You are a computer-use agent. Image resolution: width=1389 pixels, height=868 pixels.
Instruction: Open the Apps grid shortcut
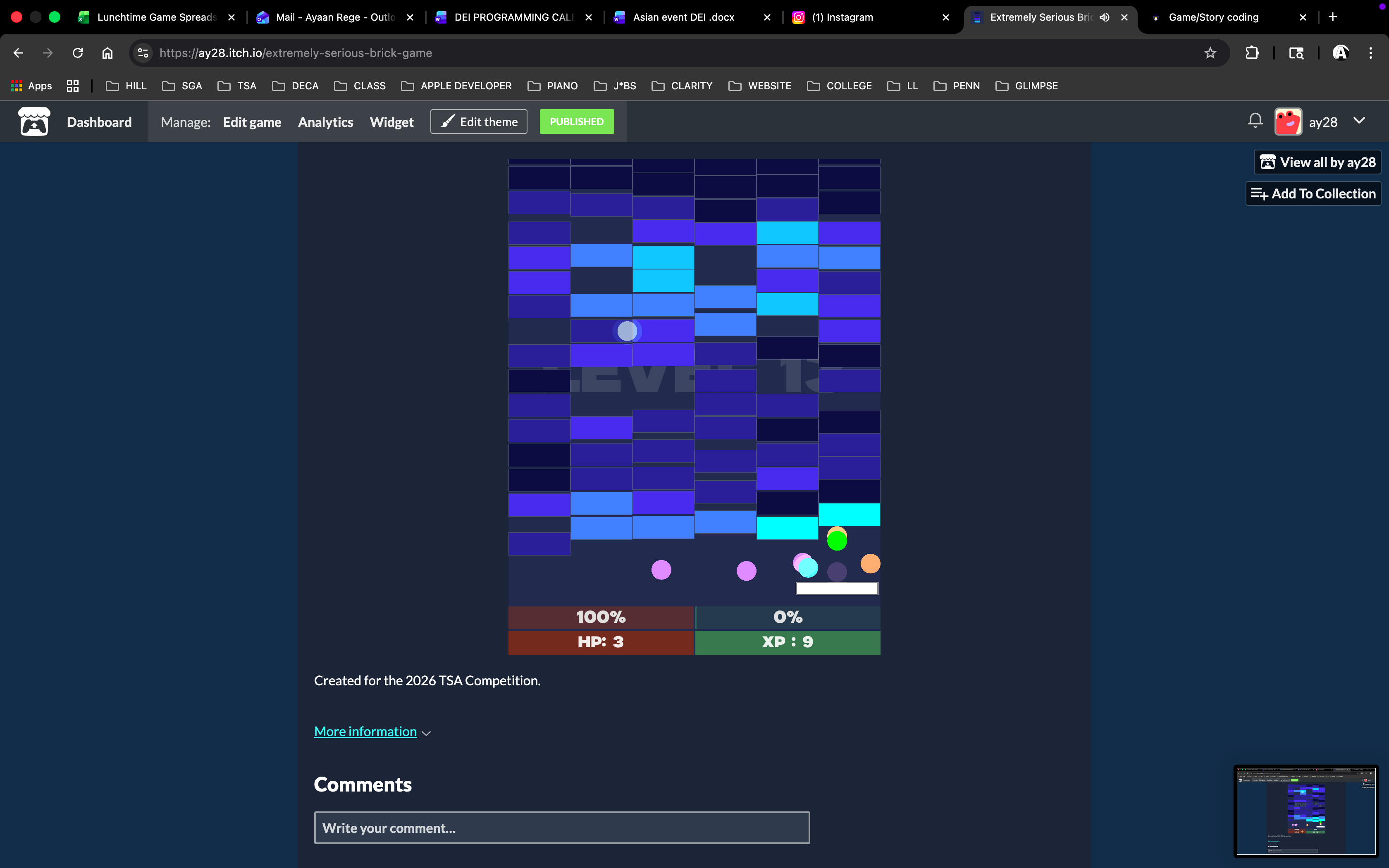(x=31, y=86)
